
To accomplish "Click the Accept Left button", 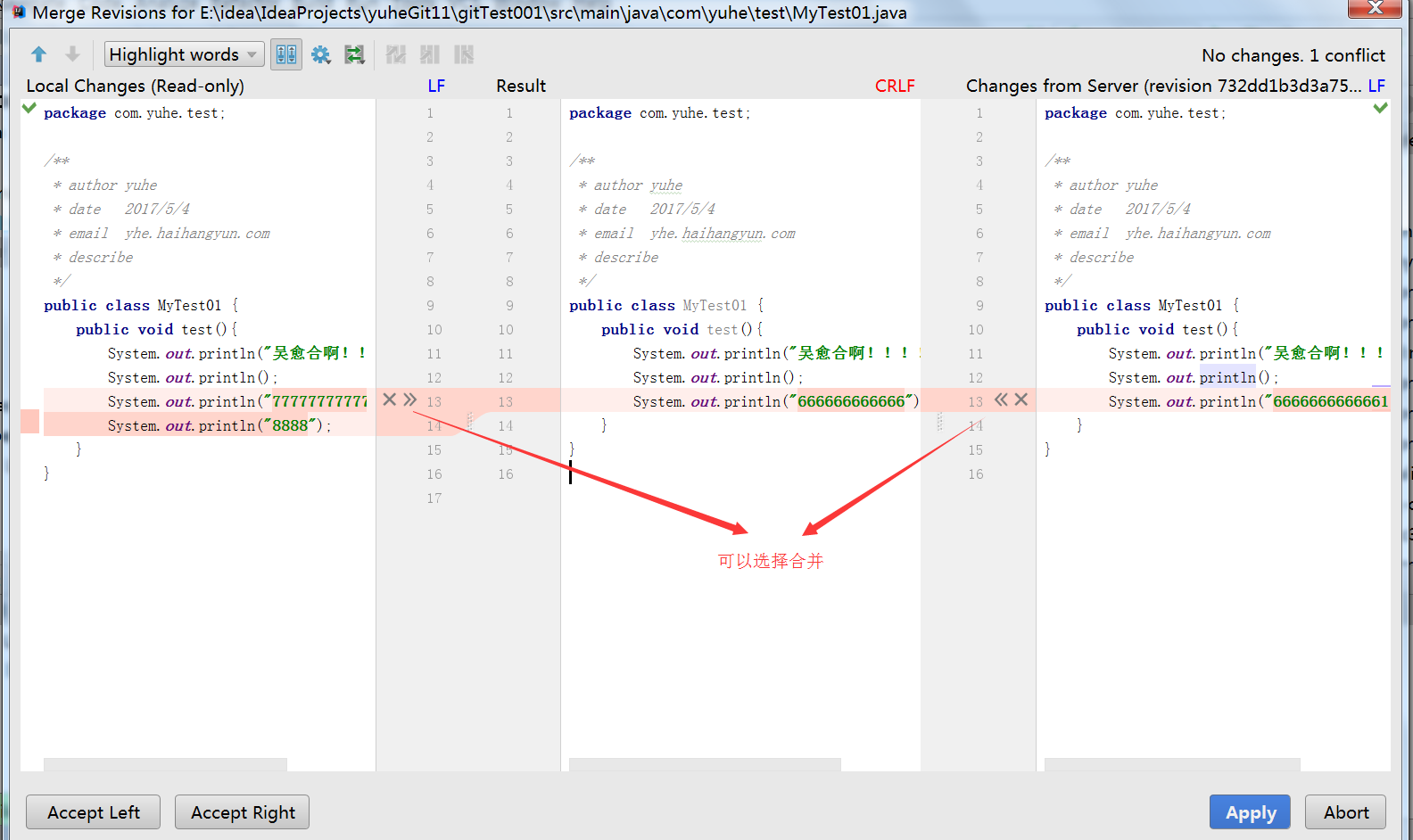I will (94, 812).
